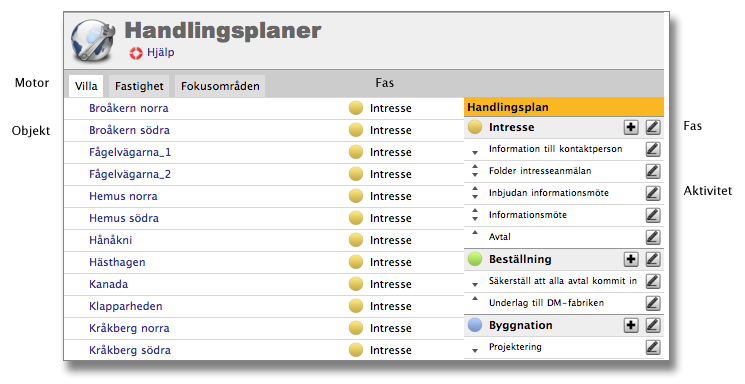
Task: Open the Fokusområden tab
Action: [x=220, y=86]
